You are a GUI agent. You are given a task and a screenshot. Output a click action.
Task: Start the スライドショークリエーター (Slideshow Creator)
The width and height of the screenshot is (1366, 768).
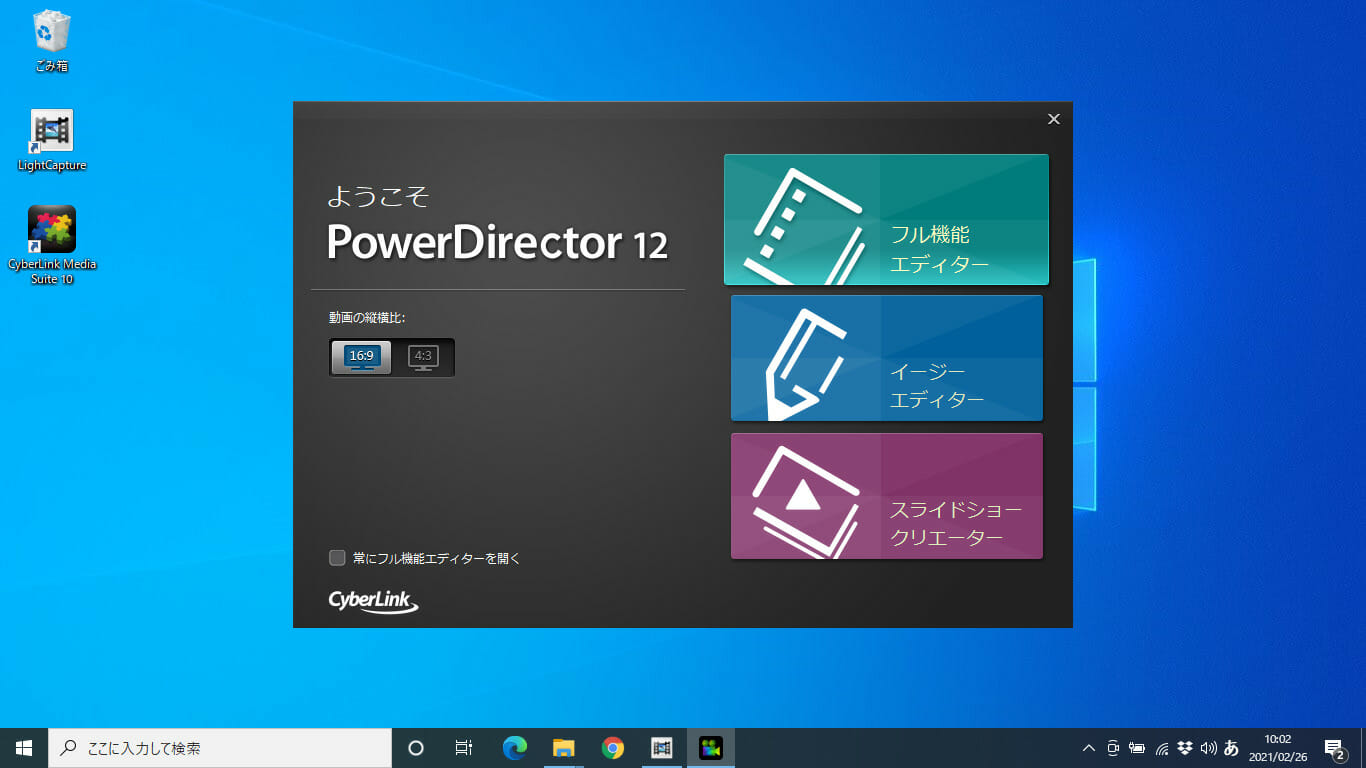(x=886, y=496)
